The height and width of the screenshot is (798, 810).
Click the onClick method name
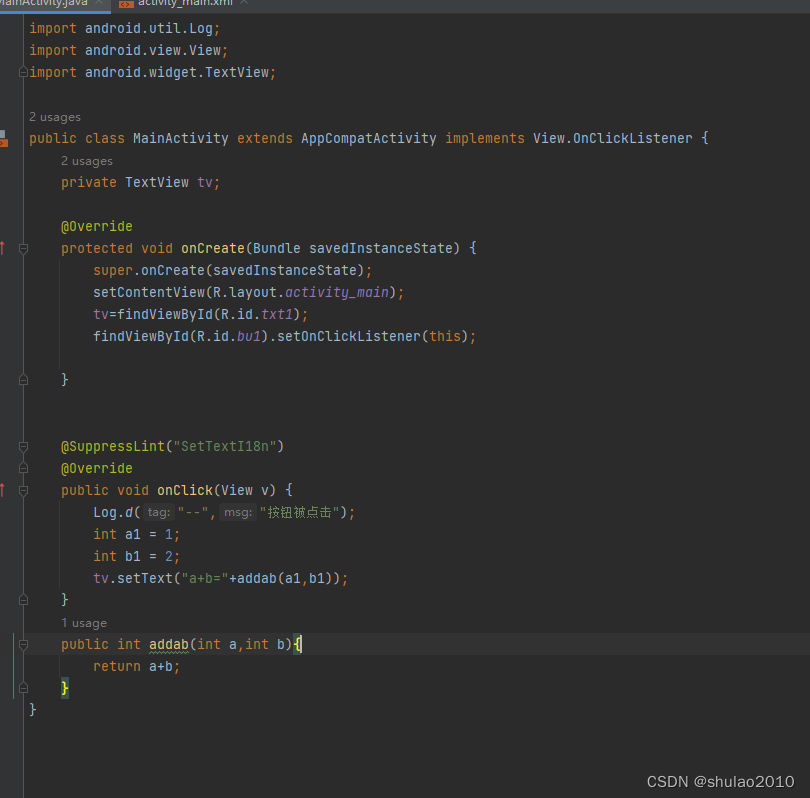(x=185, y=490)
